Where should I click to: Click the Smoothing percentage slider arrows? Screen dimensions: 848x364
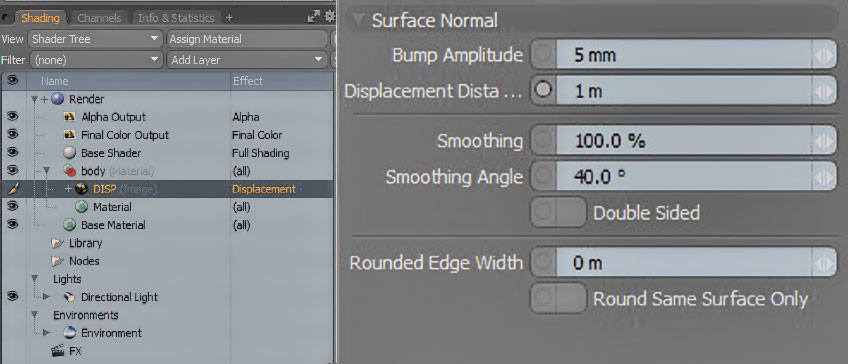tap(824, 141)
